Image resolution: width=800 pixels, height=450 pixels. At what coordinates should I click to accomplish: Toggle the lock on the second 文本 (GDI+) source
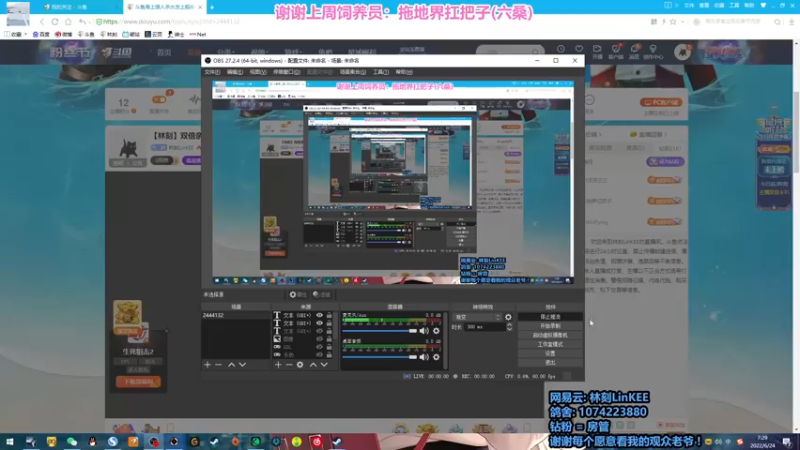(x=329, y=323)
